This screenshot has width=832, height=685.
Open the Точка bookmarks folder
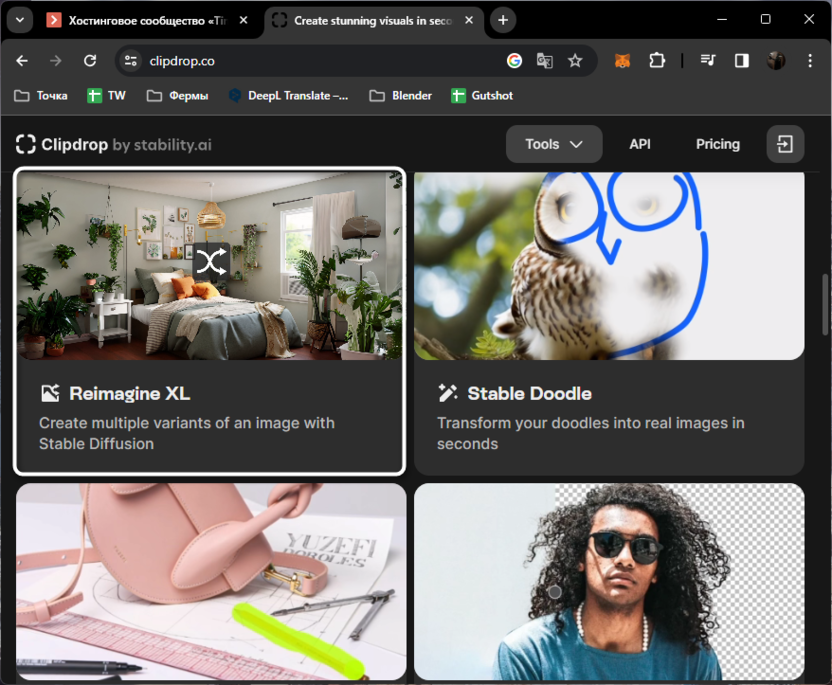click(41, 96)
